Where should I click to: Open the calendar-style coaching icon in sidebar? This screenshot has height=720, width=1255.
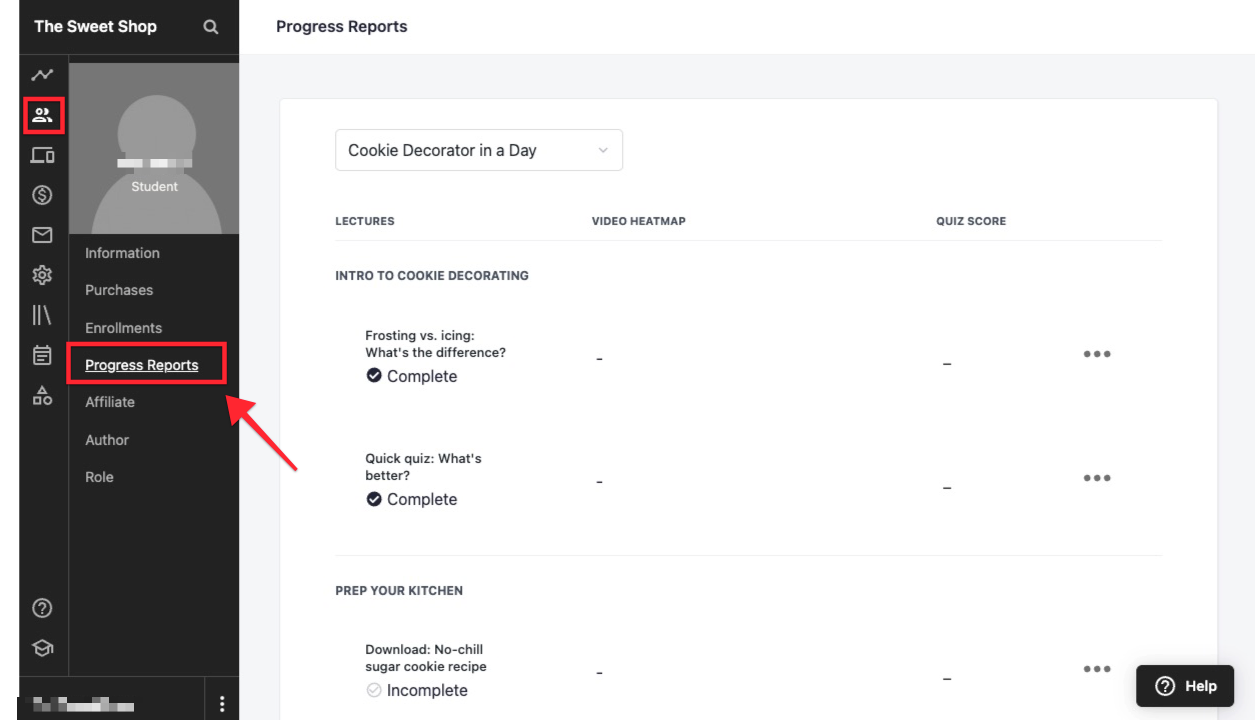42,355
